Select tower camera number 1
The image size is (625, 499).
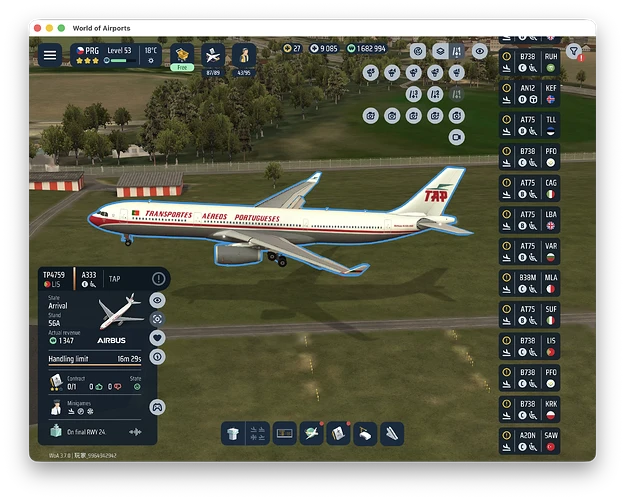[x=456, y=73]
